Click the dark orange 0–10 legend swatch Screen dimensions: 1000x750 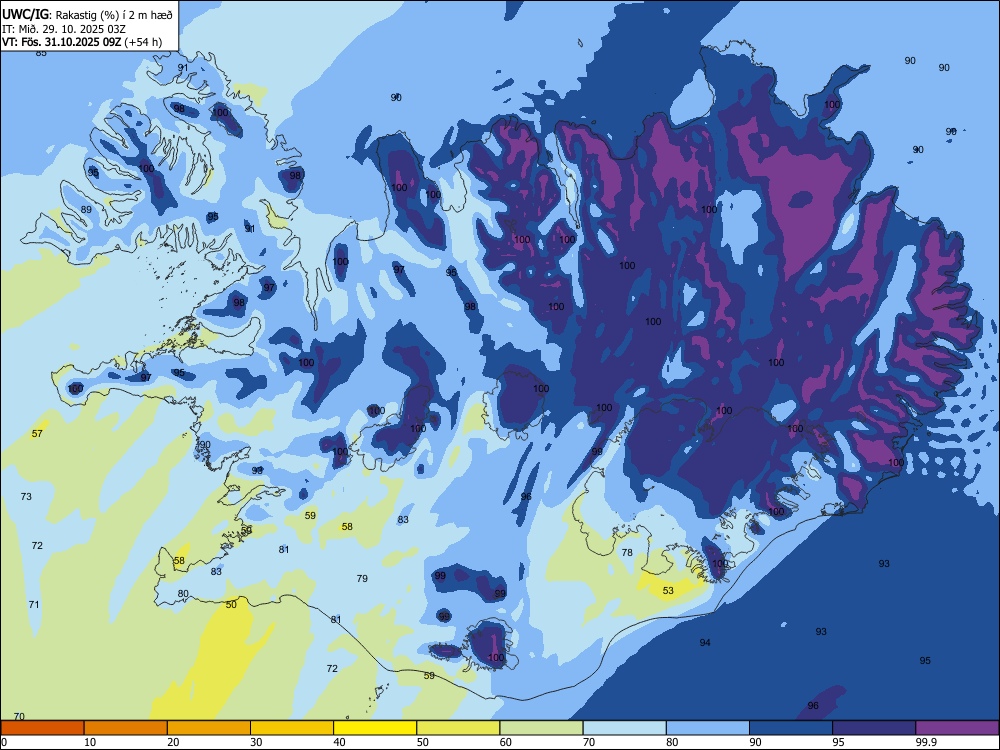tap(42, 728)
